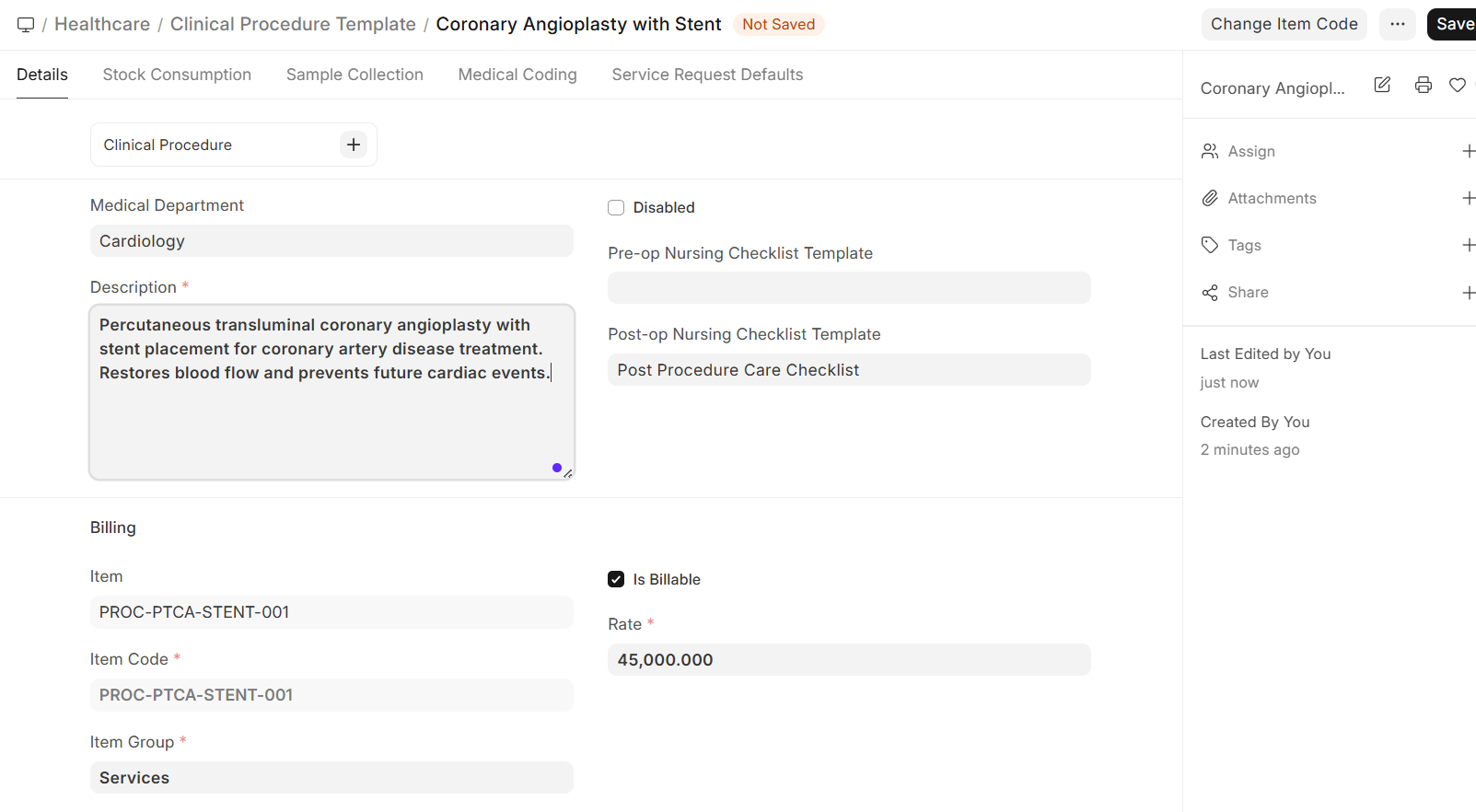This screenshot has height=812, width=1476.
Task: Click the print icon in the sidebar header
Action: tap(1423, 84)
